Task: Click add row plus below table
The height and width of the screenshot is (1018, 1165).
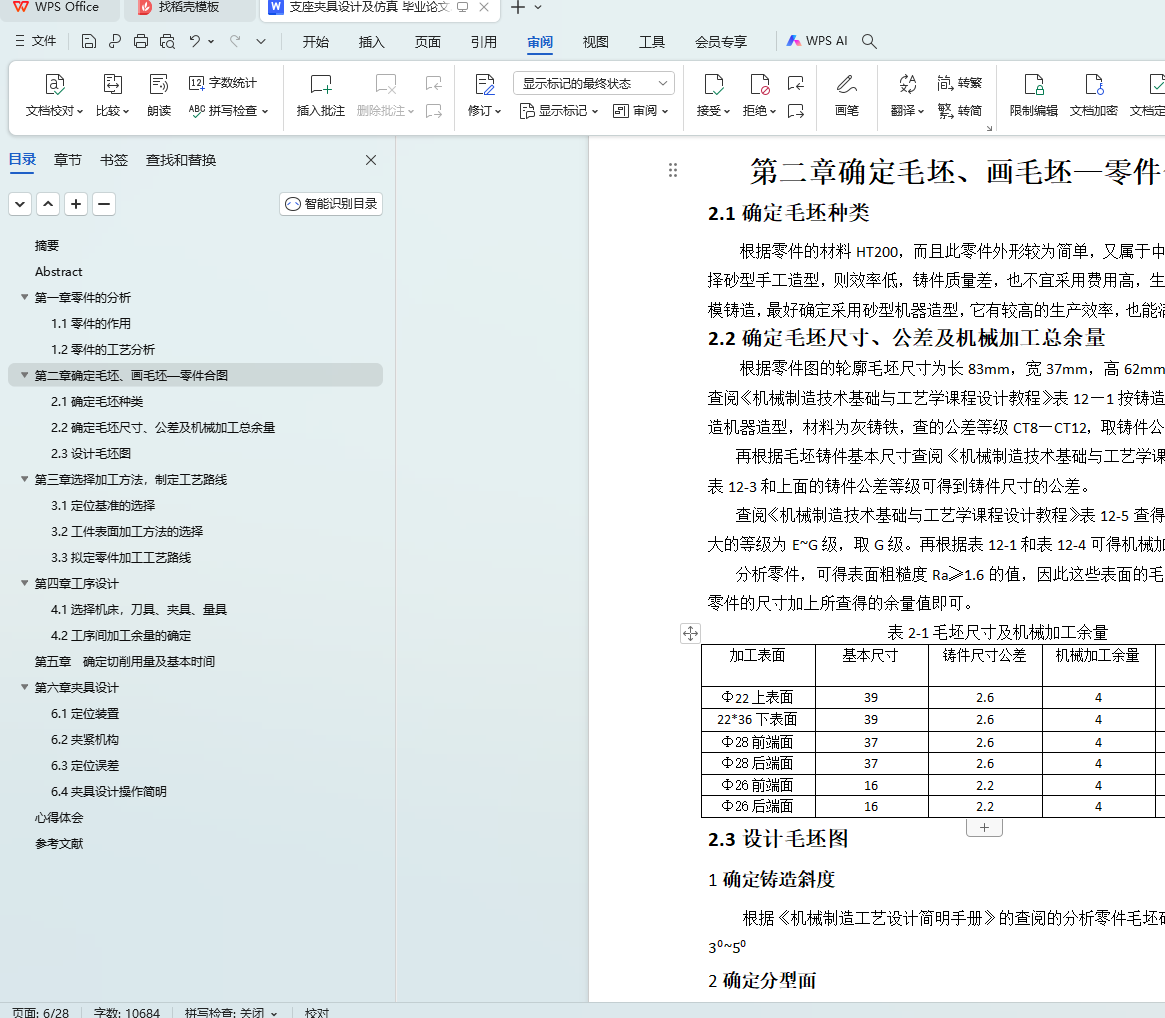Action: 984,828
